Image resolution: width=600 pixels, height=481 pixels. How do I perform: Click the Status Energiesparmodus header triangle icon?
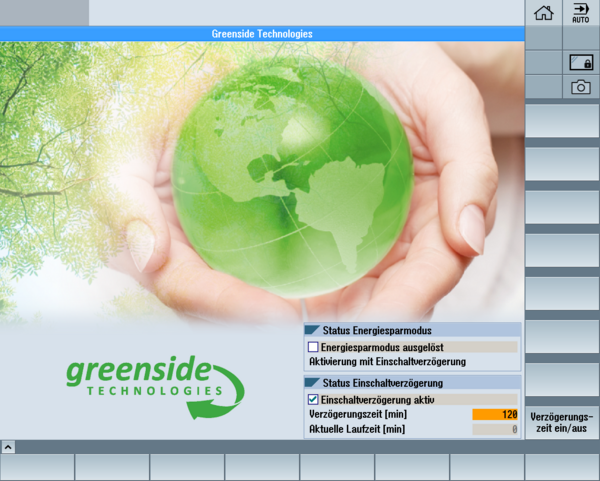pyautogui.click(x=312, y=329)
